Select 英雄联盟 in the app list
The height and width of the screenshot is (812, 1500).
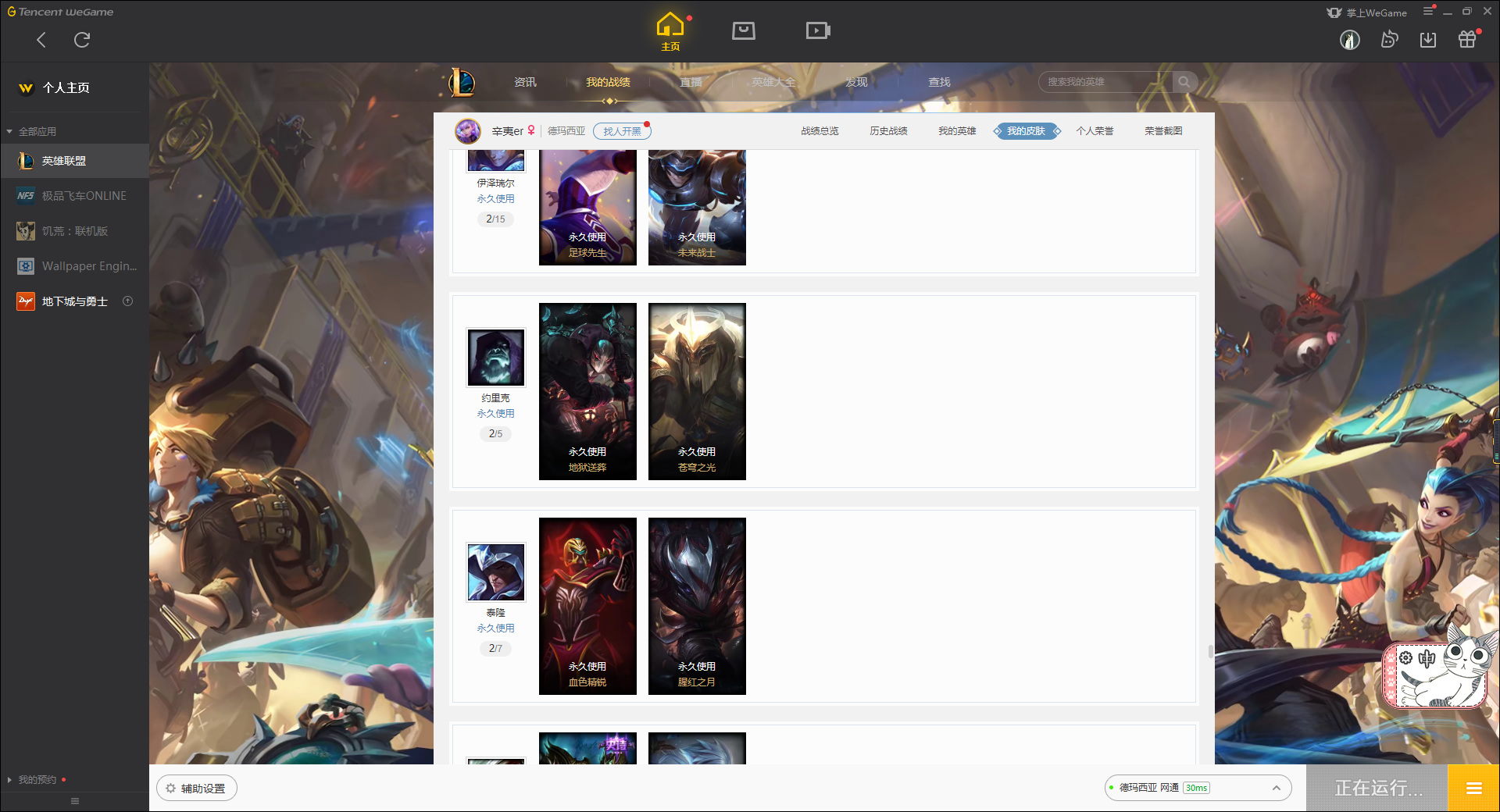coord(74,161)
